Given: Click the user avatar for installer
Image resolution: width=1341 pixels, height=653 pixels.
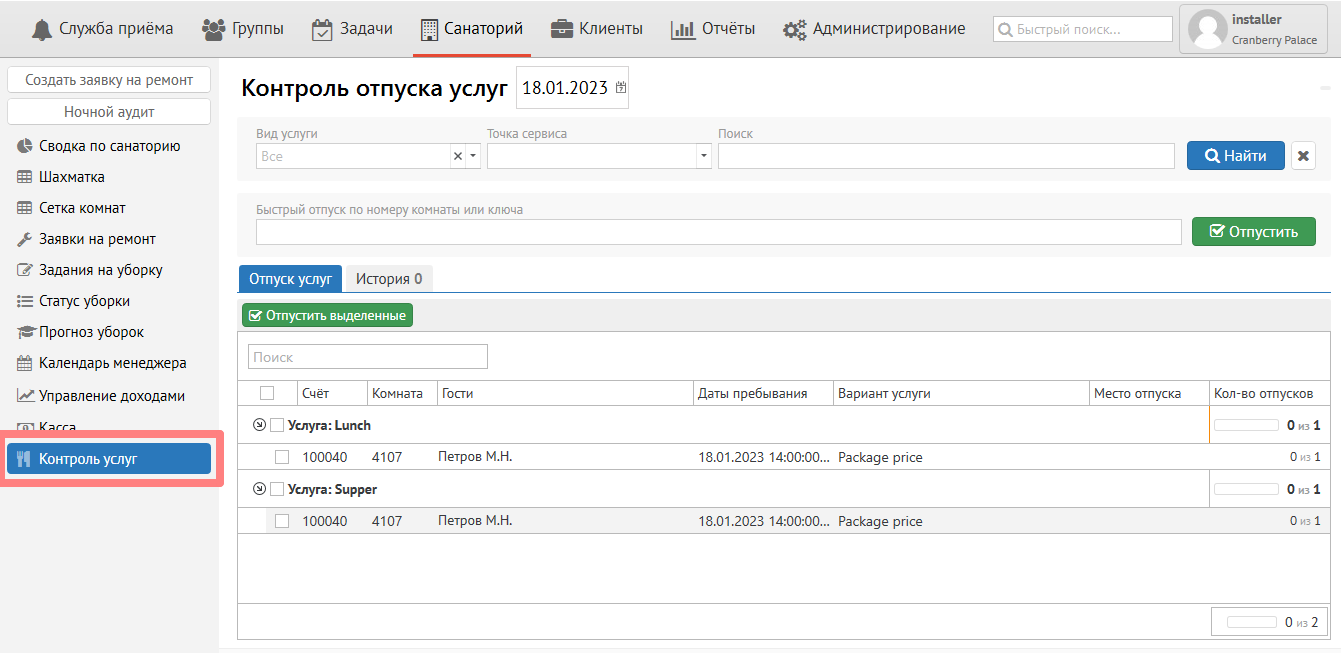Looking at the screenshot, I should point(1207,29).
